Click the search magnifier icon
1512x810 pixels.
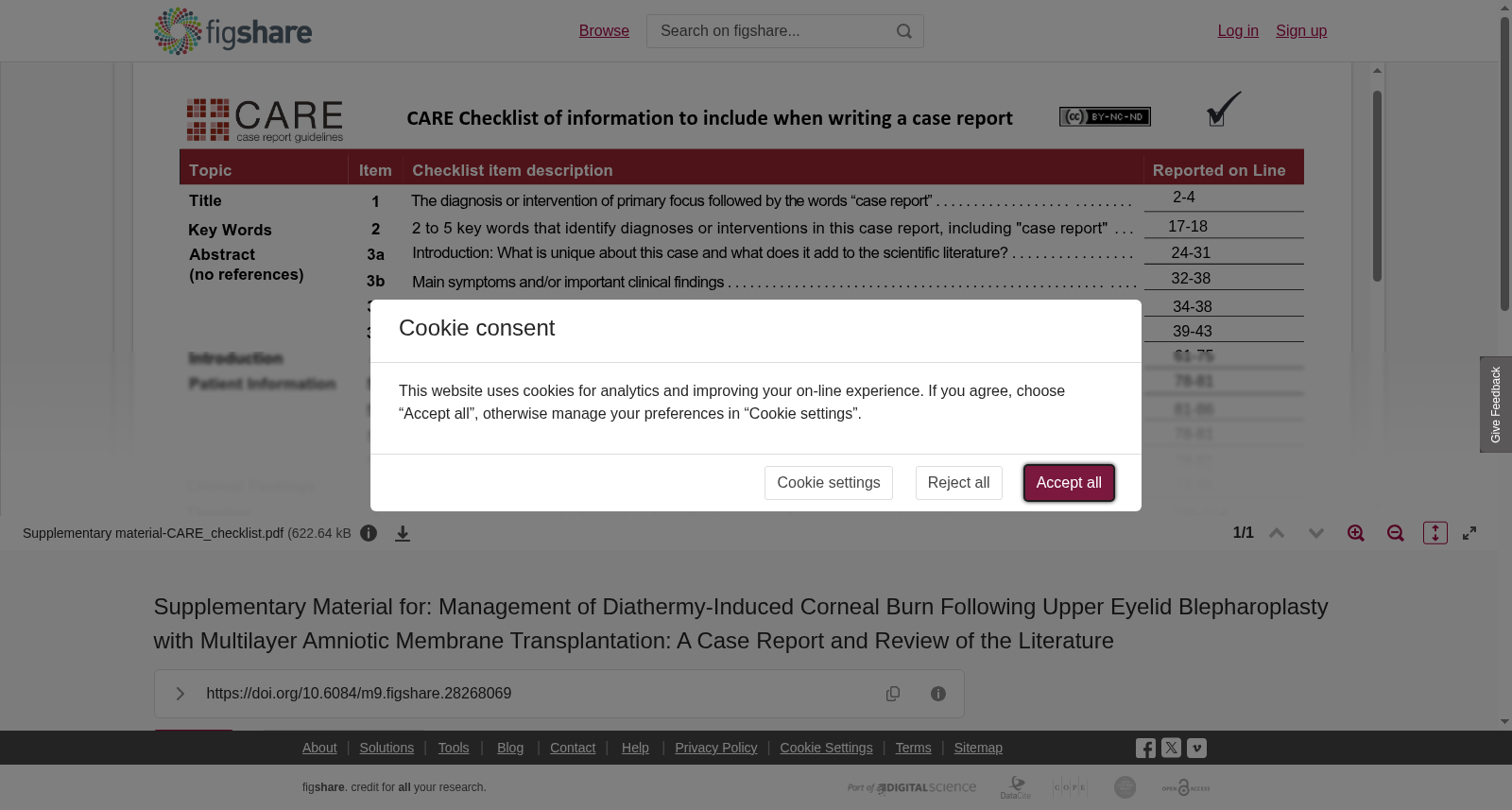click(904, 31)
